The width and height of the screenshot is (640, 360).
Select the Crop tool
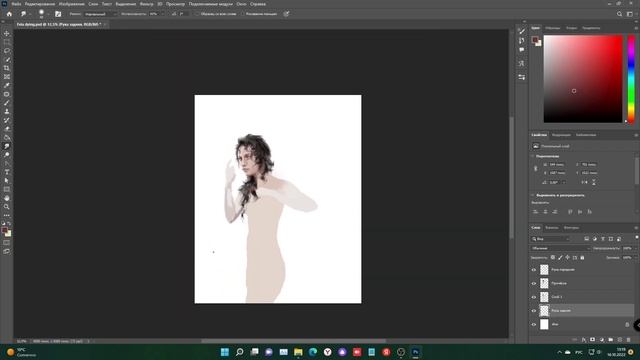click(x=7, y=68)
